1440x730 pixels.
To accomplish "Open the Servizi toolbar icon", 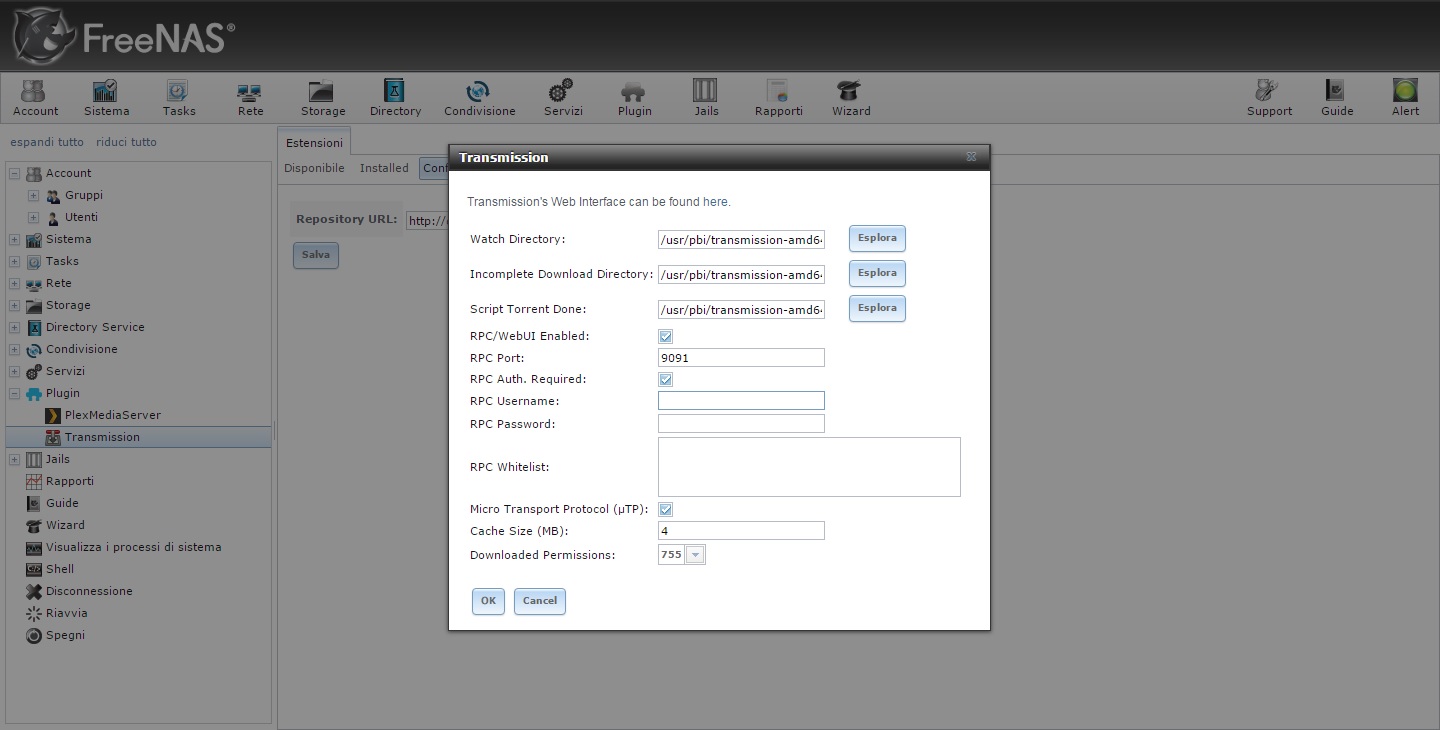I will (x=563, y=98).
